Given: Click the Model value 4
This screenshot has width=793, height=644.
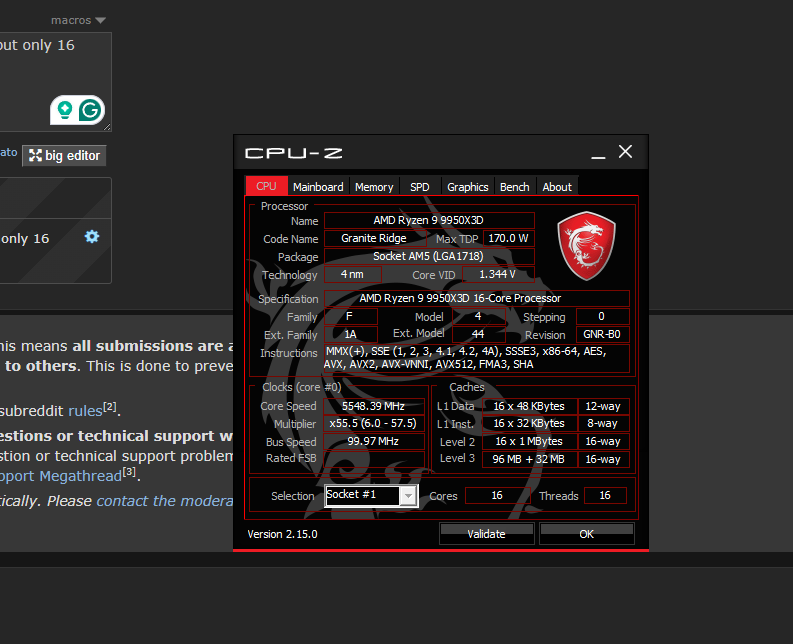Looking at the screenshot, I should pos(478,317).
